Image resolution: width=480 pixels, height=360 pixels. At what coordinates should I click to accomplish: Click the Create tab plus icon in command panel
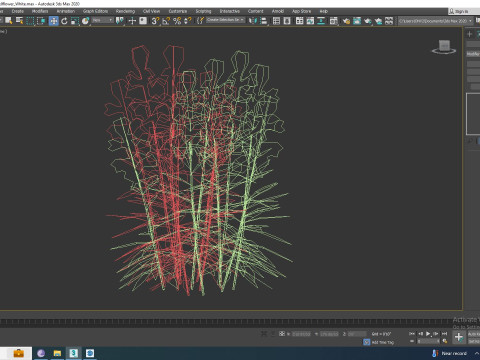[469, 34]
